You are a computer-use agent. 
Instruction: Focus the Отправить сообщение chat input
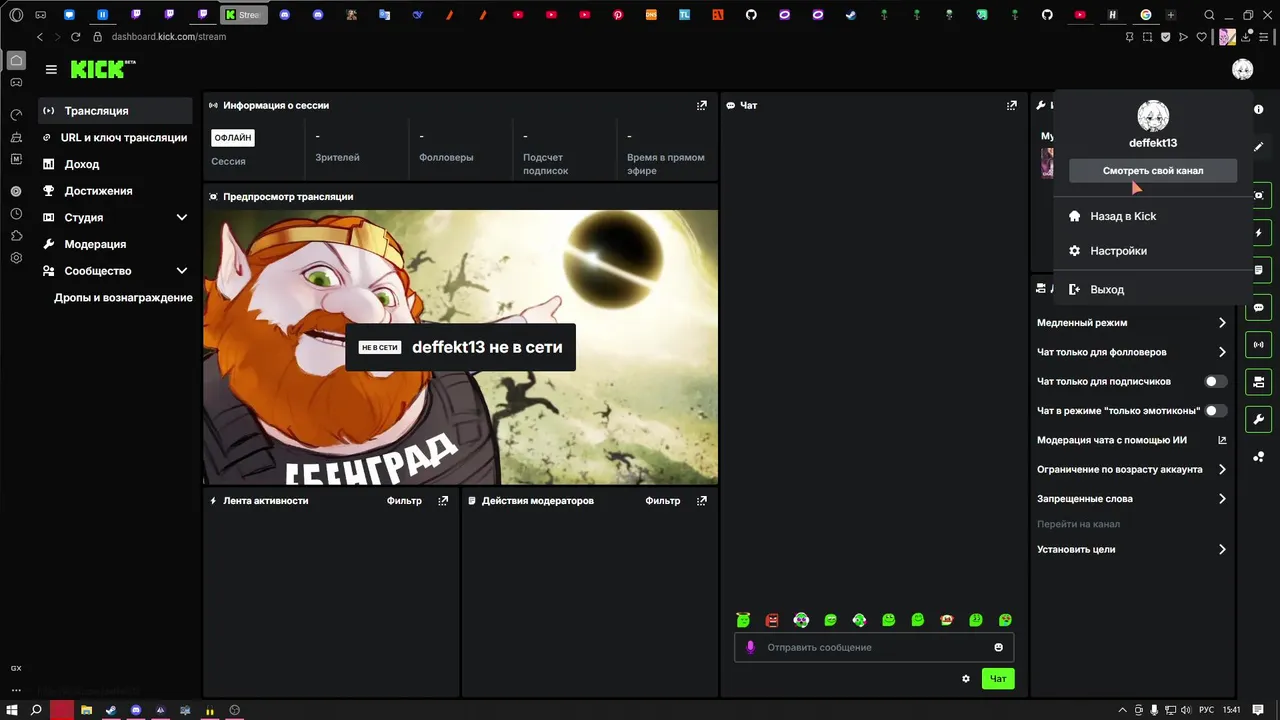pyautogui.click(x=874, y=647)
